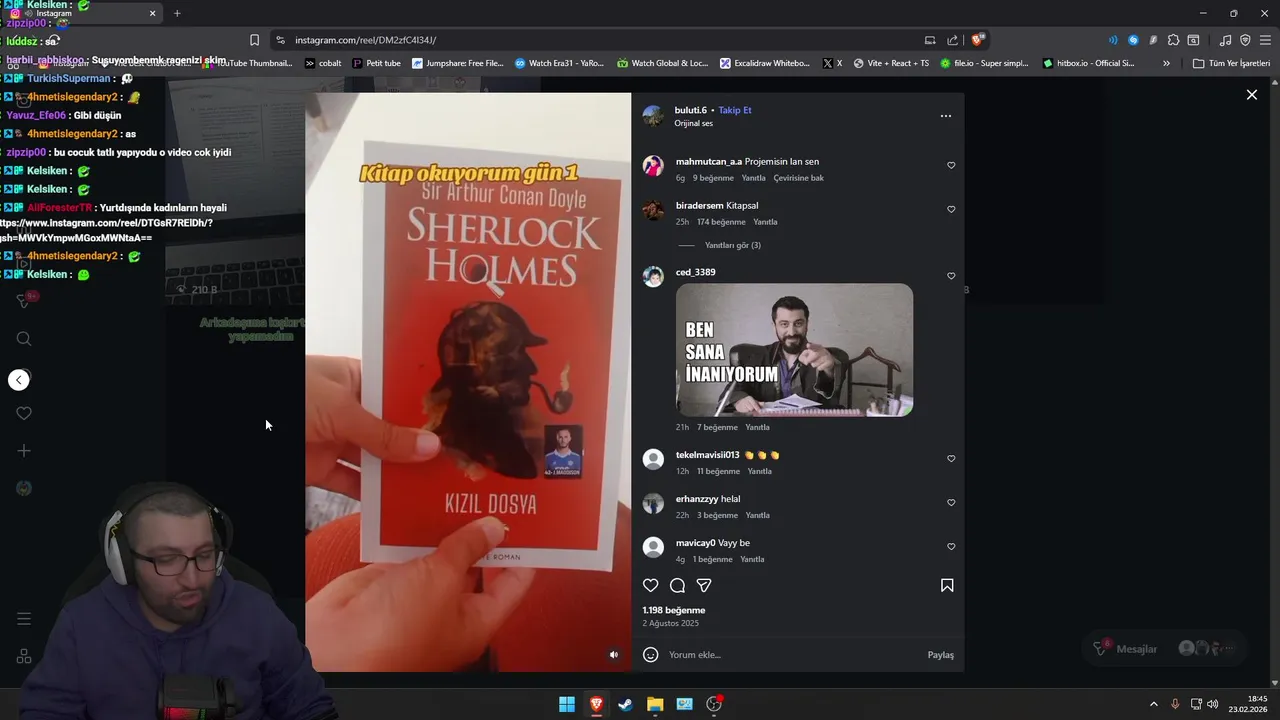The width and height of the screenshot is (1280, 720).
Task: Open the Petit tube bookmark
Action: tap(376, 63)
